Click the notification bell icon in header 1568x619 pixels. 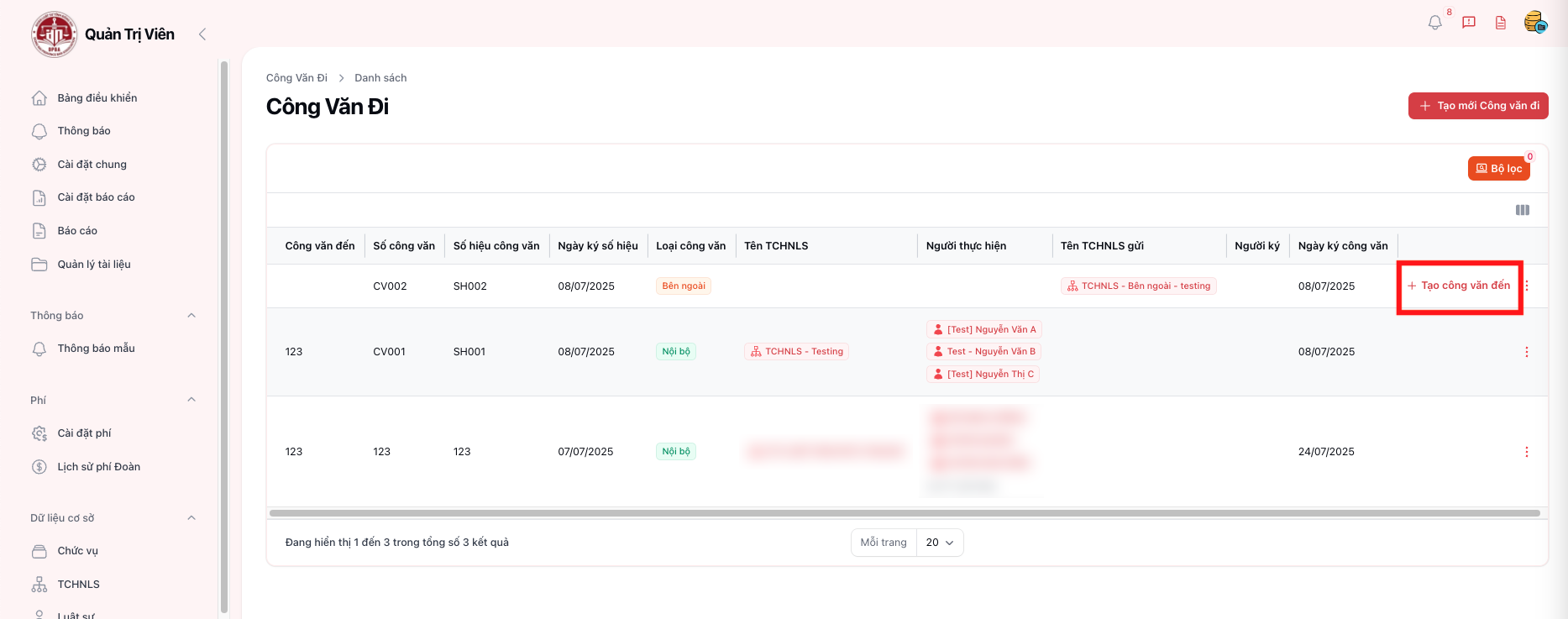(x=1434, y=23)
